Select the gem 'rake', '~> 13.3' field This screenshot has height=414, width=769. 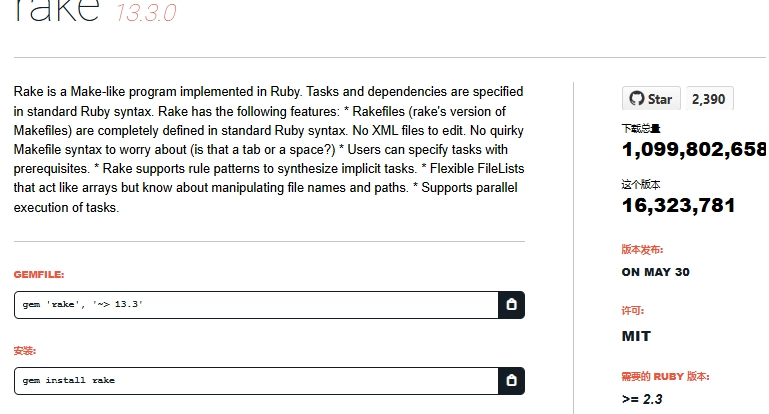[256, 305]
